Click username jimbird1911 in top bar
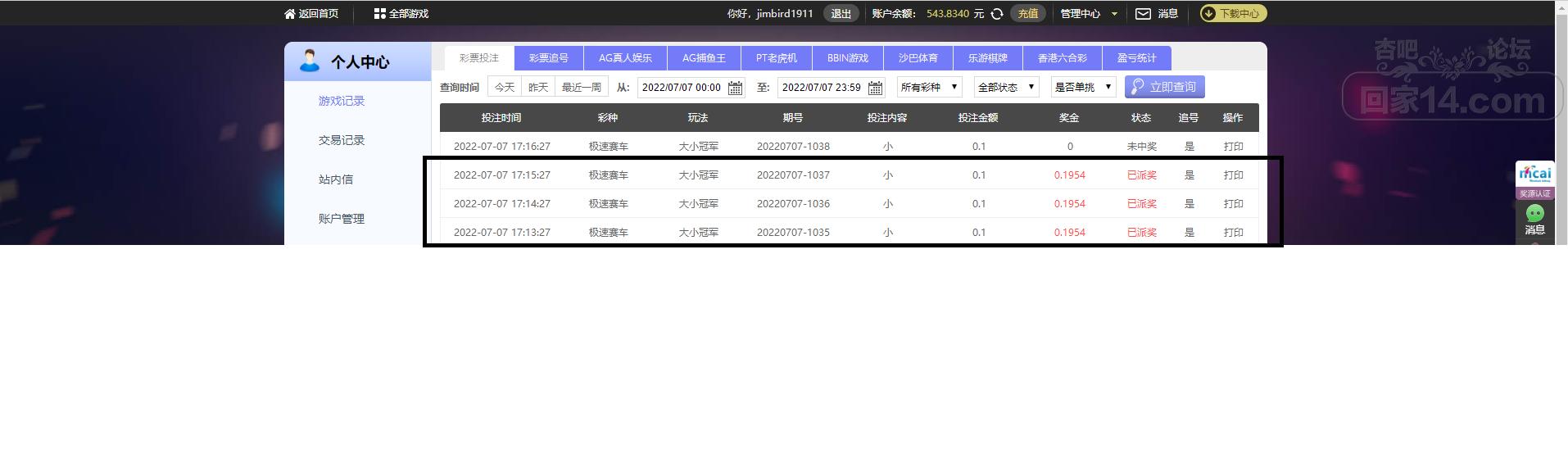 (783, 13)
